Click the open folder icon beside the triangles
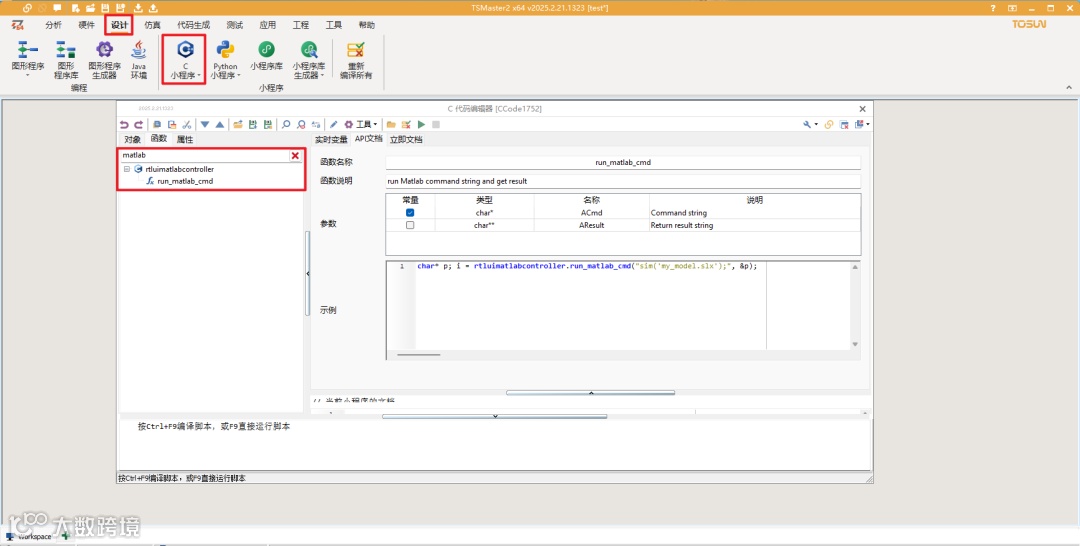The height and width of the screenshot is (546, 1080). pos(238,125)
